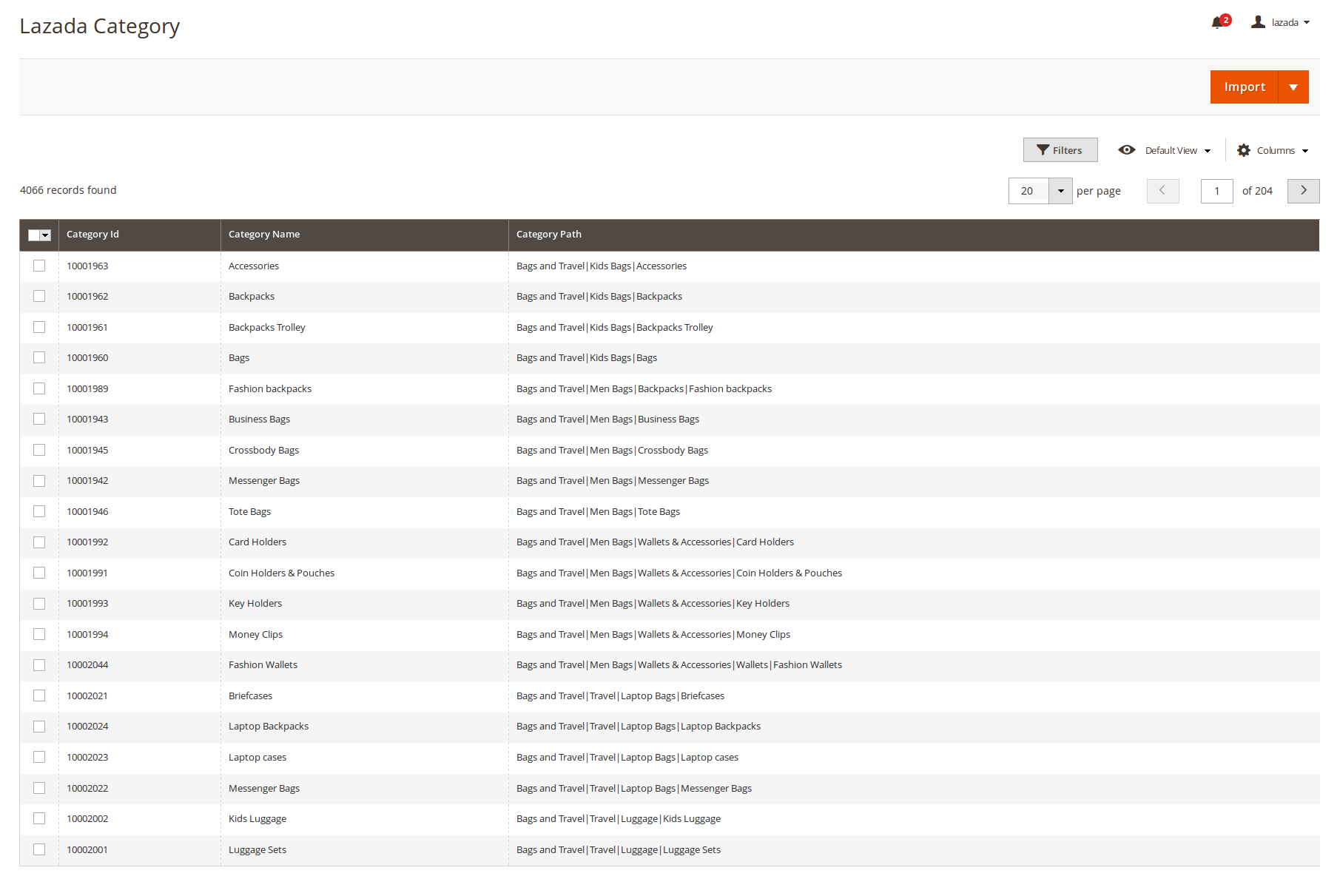Click the Columns gear icon
This screenshot has width=1340, height=896.
tap(1244, 150)
